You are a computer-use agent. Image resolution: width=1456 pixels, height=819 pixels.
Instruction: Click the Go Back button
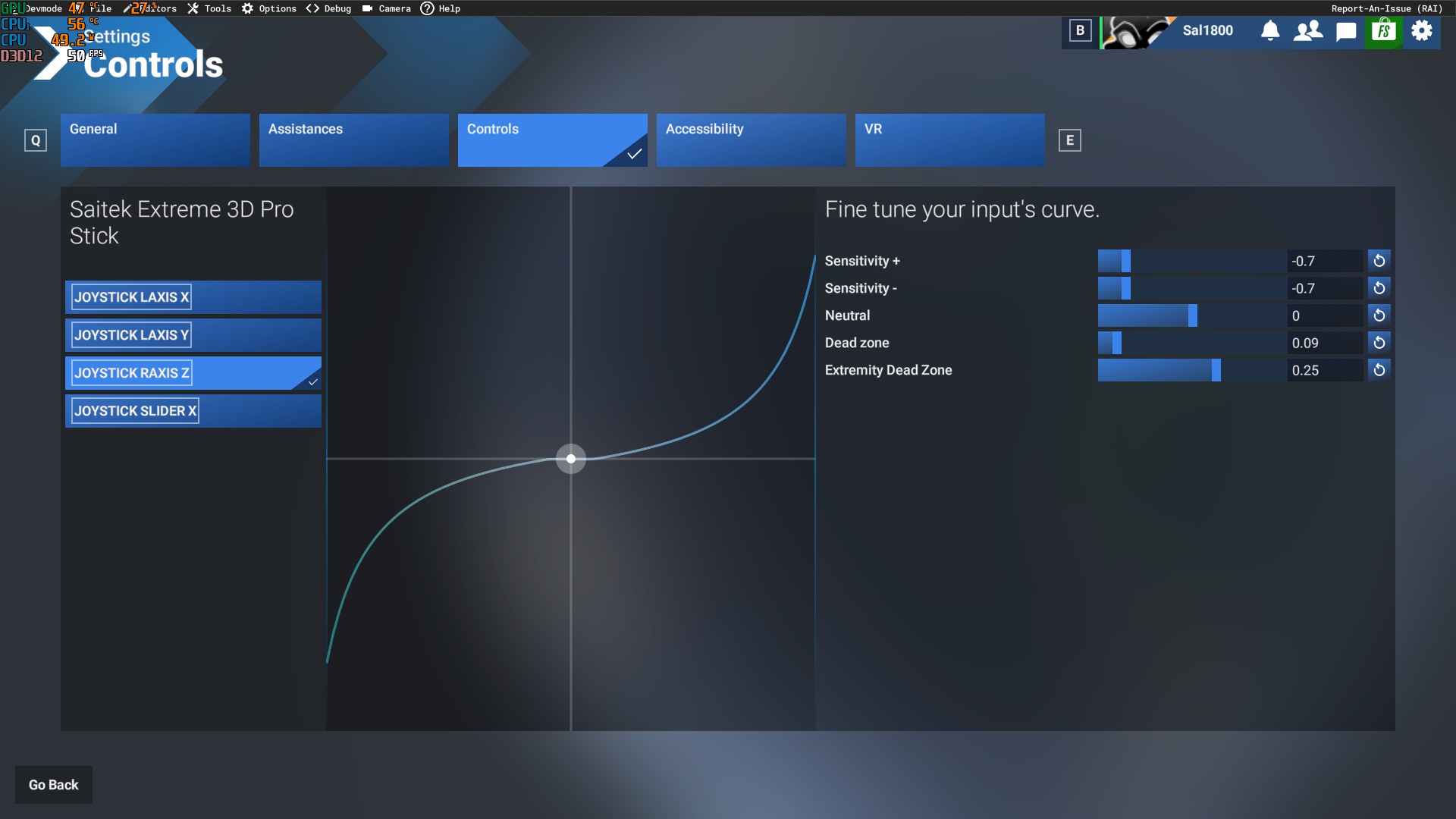(x=54, y=785)
